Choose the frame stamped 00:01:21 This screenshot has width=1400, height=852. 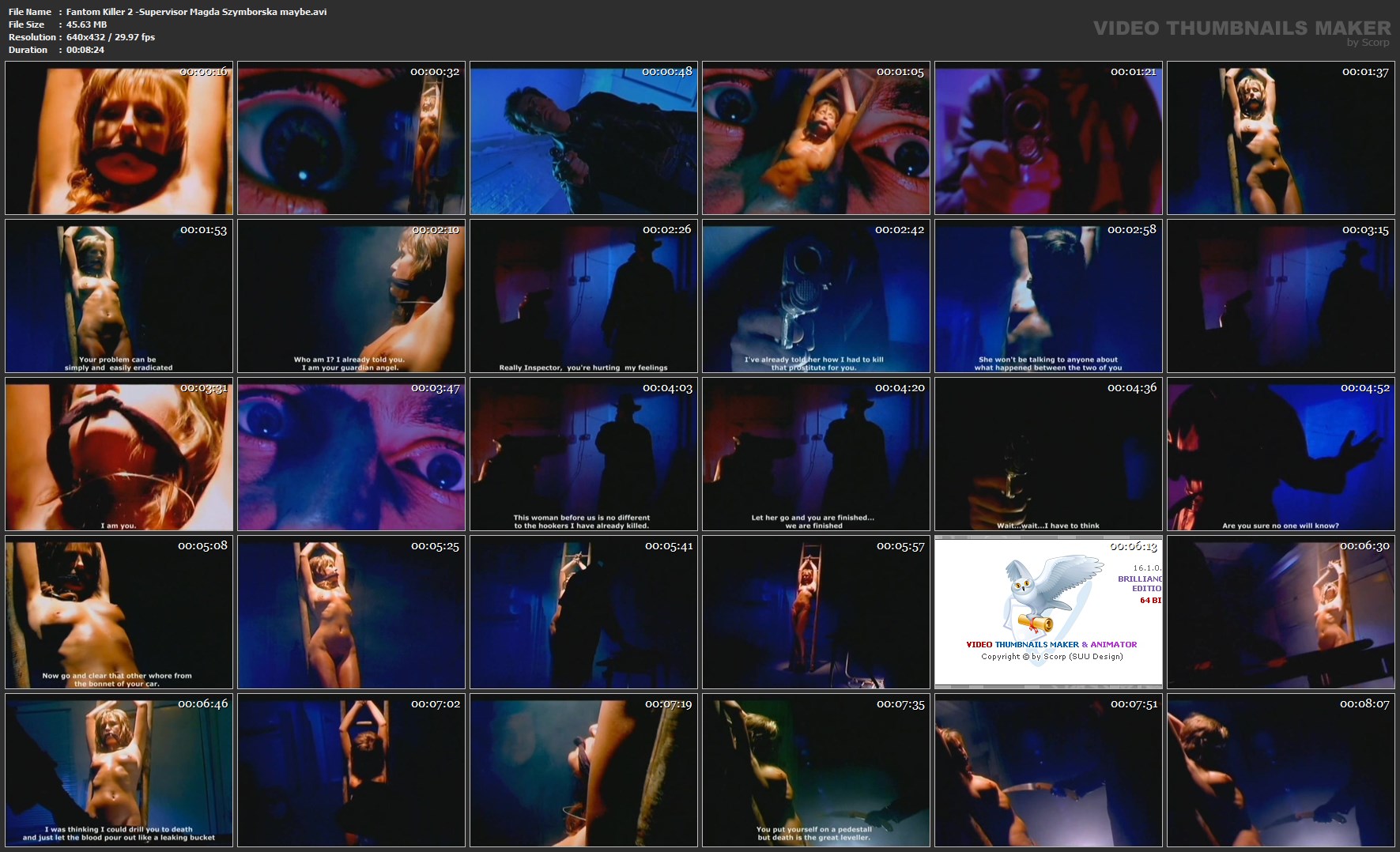[1049, 138]
